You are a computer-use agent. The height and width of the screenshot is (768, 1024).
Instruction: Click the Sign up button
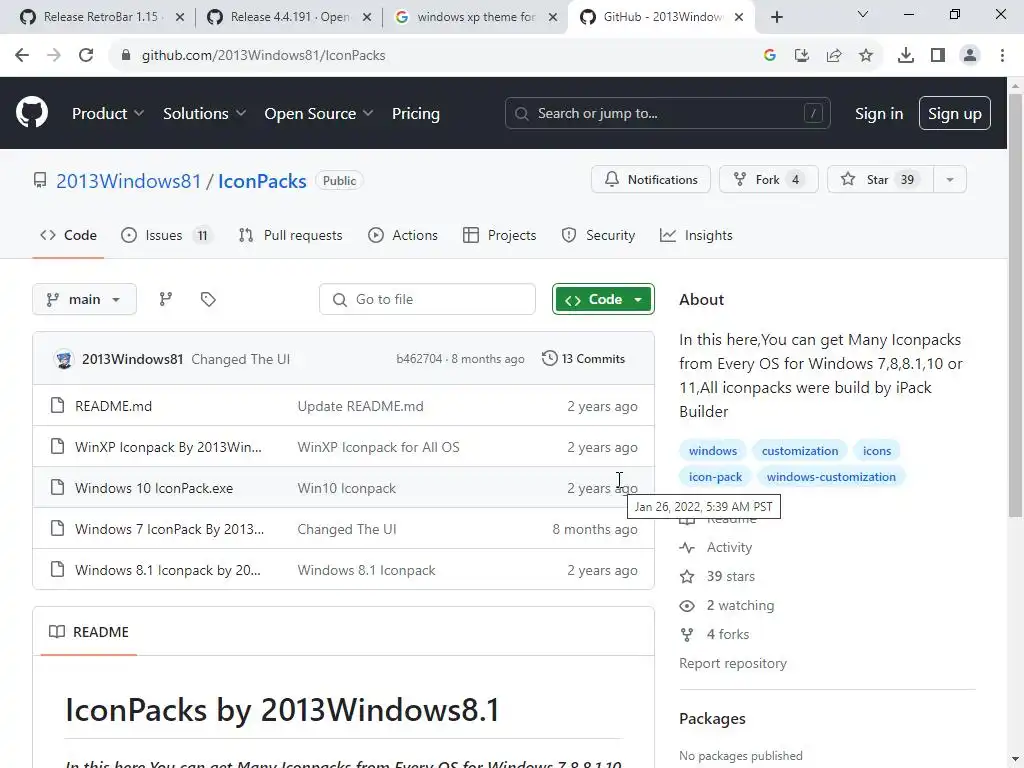pyautogui.click(x=955, y=113)
